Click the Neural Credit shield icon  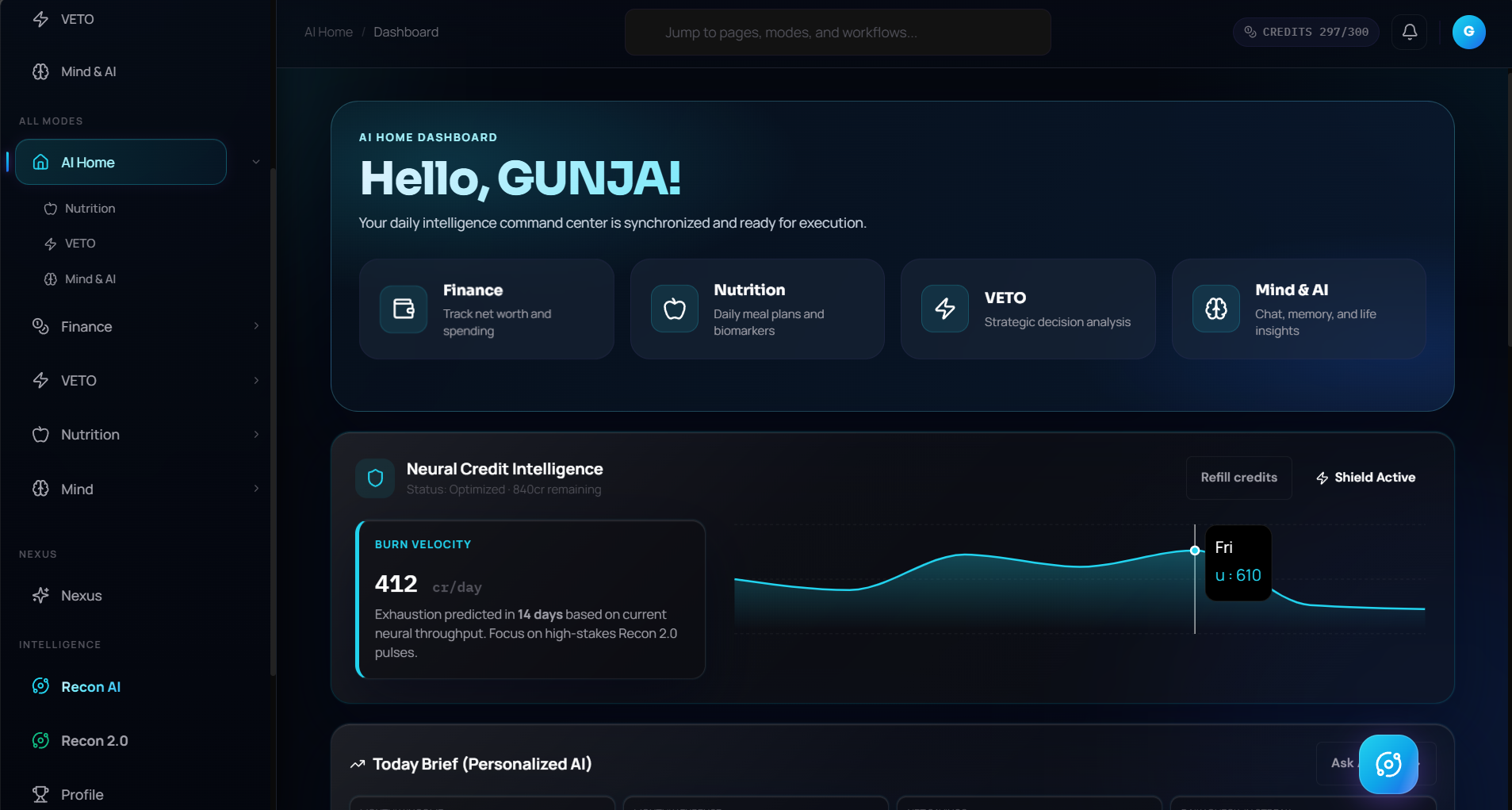coord(375,478)
